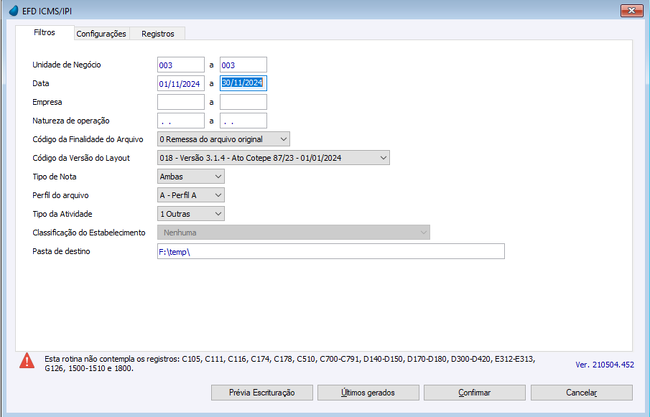Open the Tipo da Atividade dropdown

pyautogui.click(x=191, y=214)
